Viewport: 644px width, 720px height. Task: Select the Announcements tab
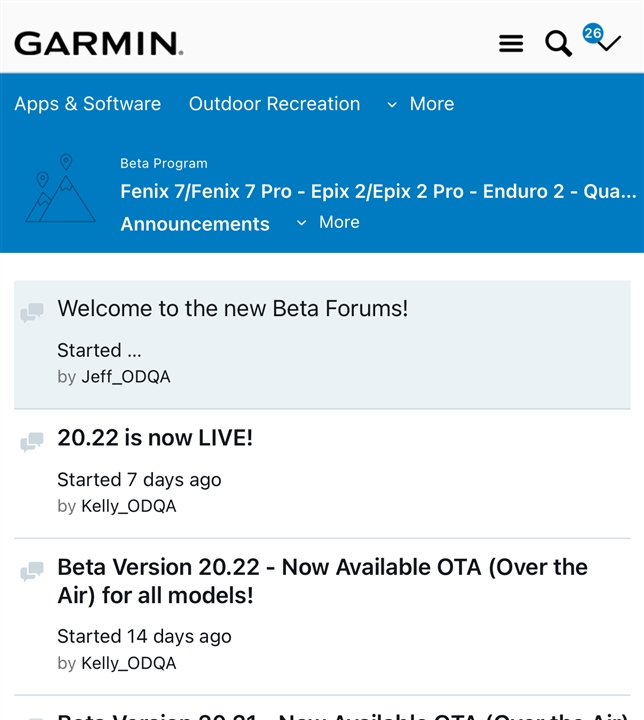(x=195, y=224)
